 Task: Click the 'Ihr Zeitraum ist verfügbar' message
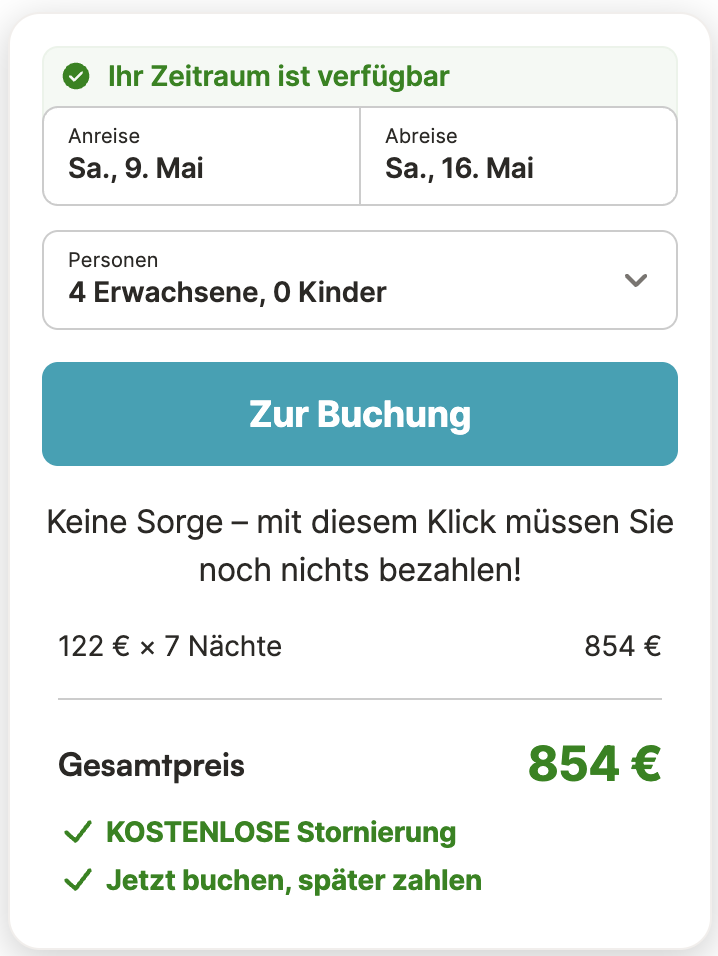(278, 76)
